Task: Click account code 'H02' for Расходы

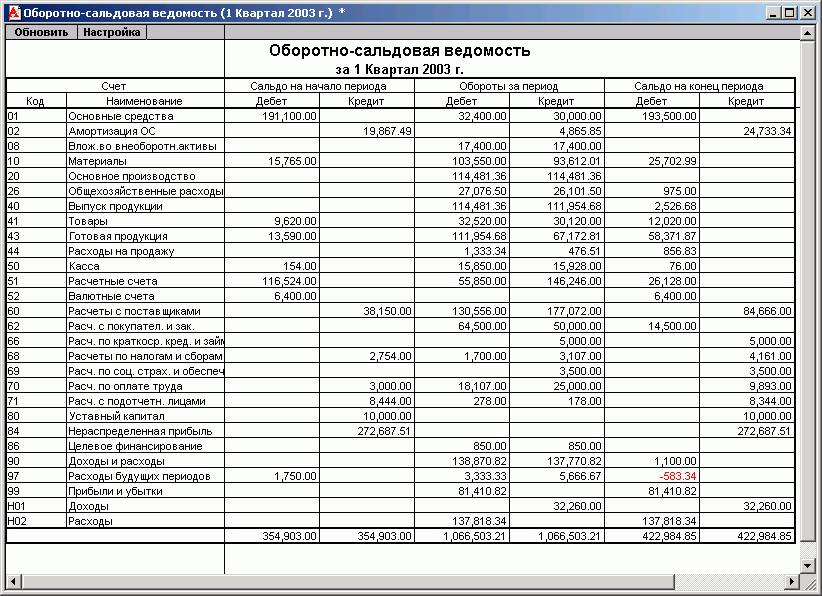Action: tap(16, 522)
